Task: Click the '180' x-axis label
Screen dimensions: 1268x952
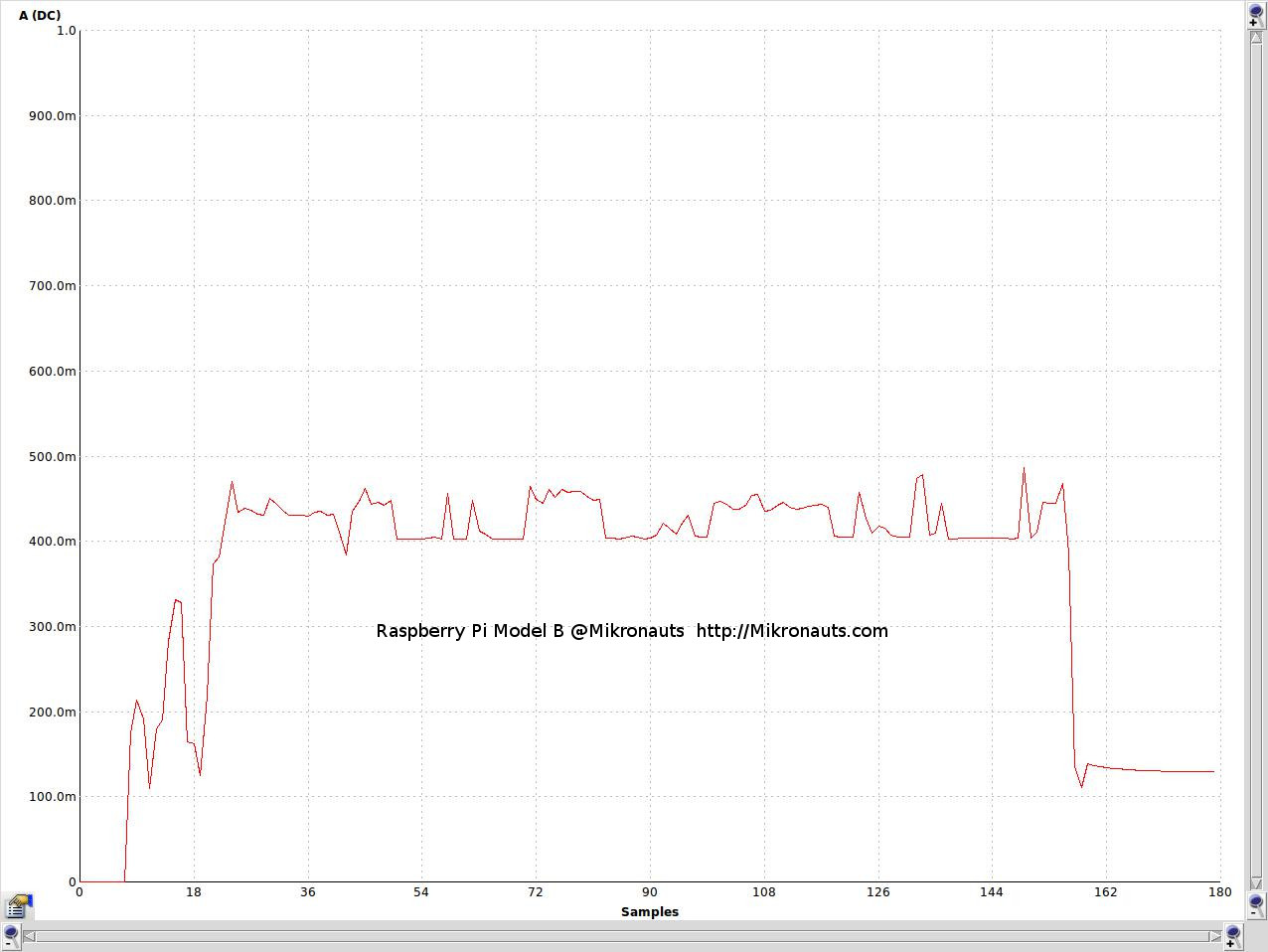Action: (x=1220, y=892)
